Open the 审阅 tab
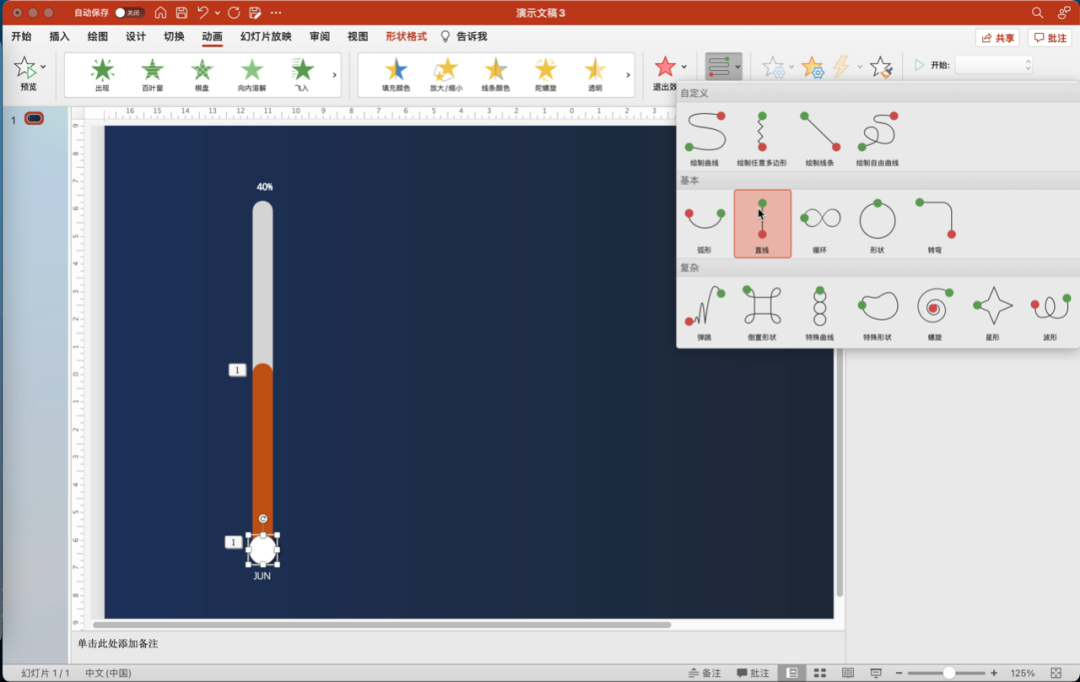Image resolution: width=1080 pixels, height=682 pixels. tap(320, 37)
